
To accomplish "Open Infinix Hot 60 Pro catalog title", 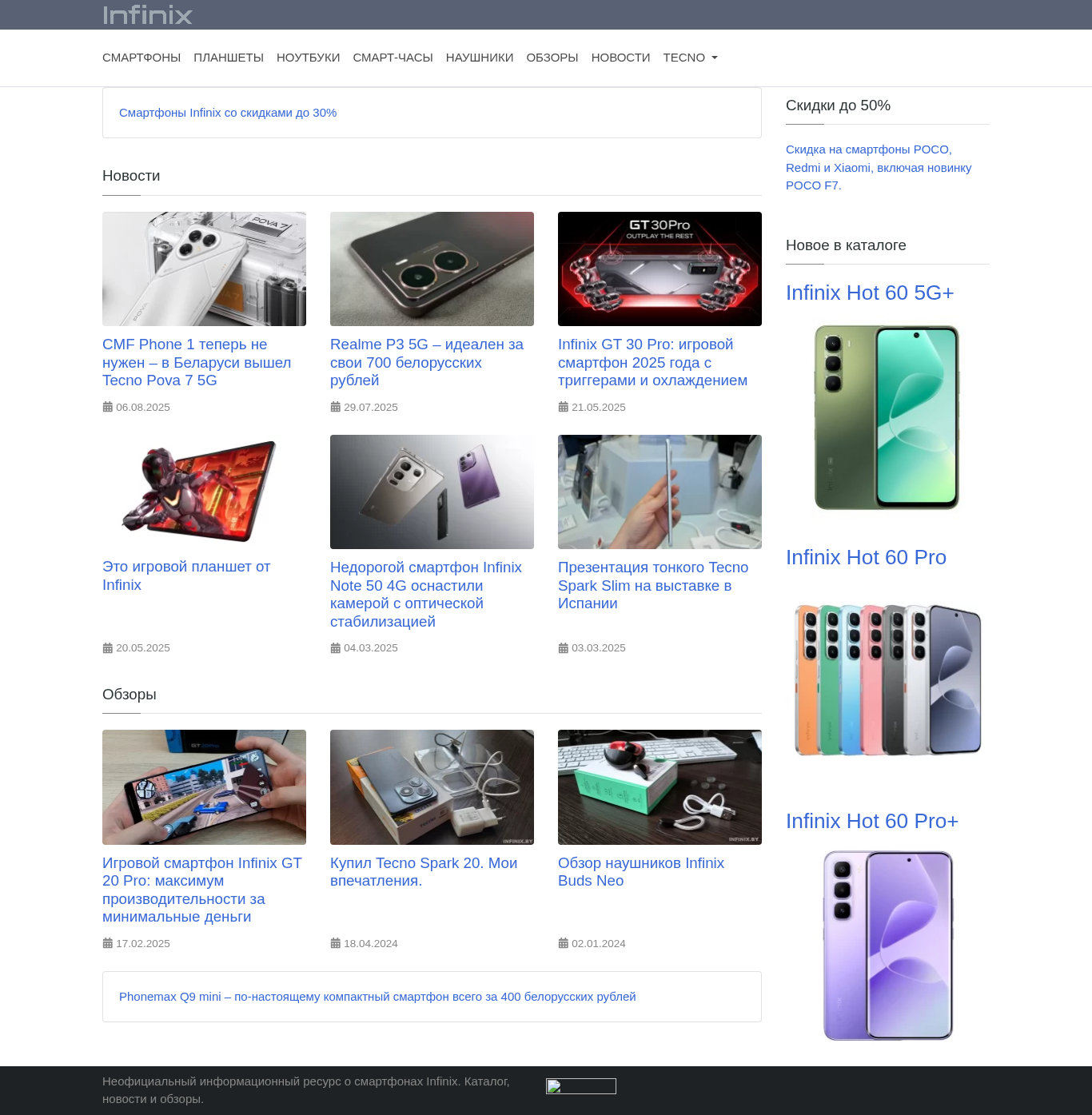I will (x=866, y=557).
